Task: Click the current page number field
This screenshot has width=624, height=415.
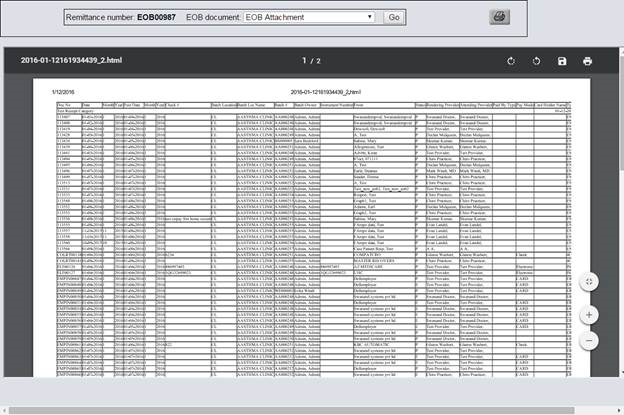Action: click(x=304, y=60)
